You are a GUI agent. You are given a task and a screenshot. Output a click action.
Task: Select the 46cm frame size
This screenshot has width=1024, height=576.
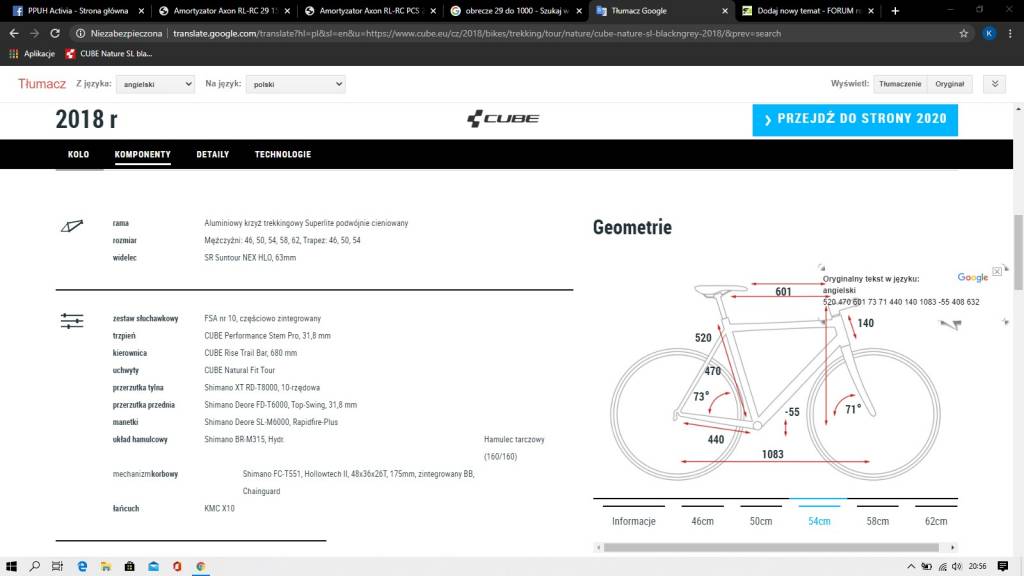point(702,520)
